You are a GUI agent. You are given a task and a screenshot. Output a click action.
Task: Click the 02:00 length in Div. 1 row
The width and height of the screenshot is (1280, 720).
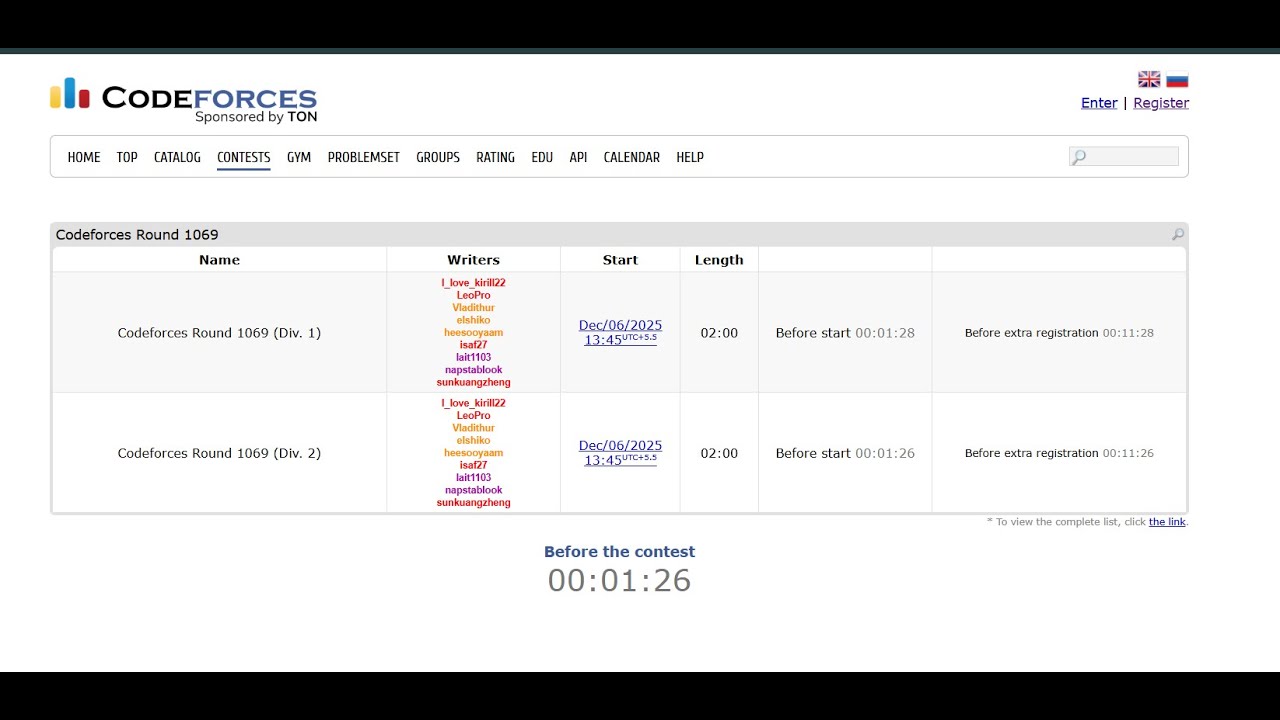(719, 333)
